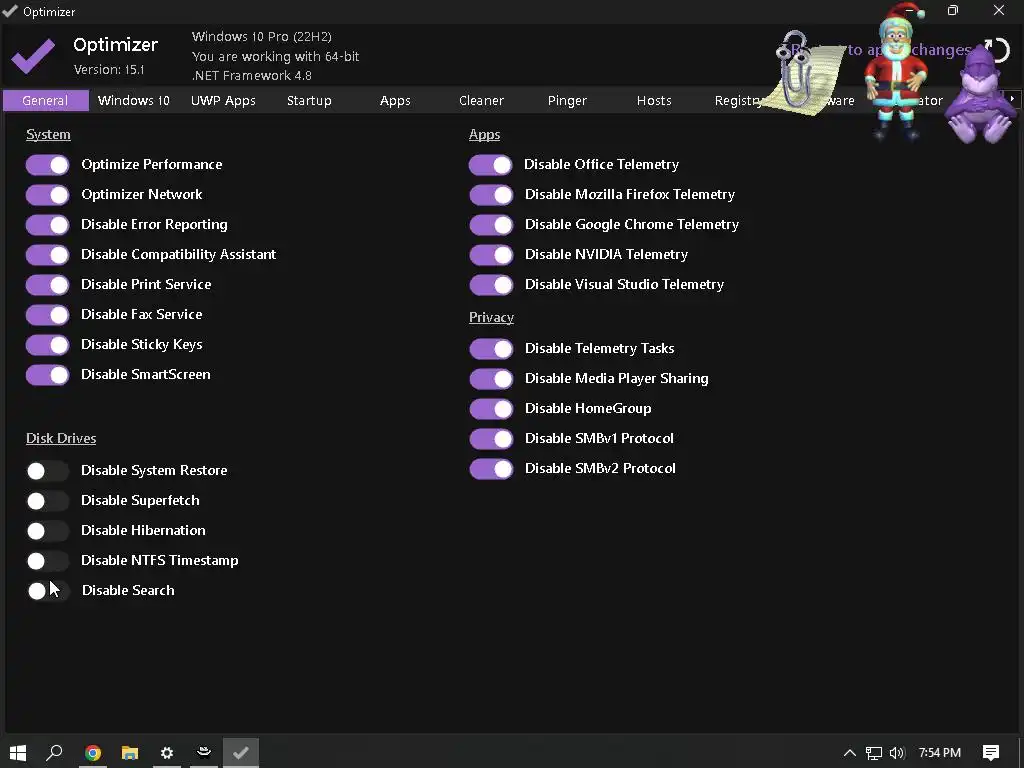
Task: Click the Apps section heading link
Action: [x=485, y=135]
